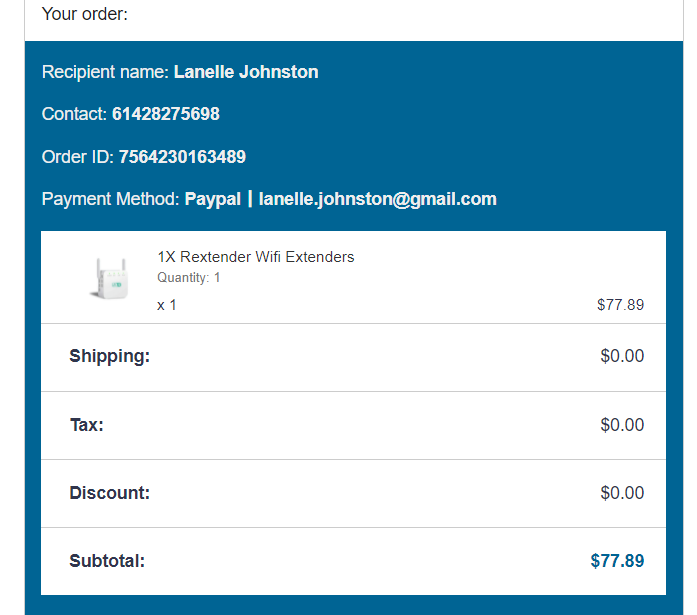Viewport: 697px width, 615px height.
Task: Open the lanelle.johnston@gmail.com email link
Action: click(377, 199)
